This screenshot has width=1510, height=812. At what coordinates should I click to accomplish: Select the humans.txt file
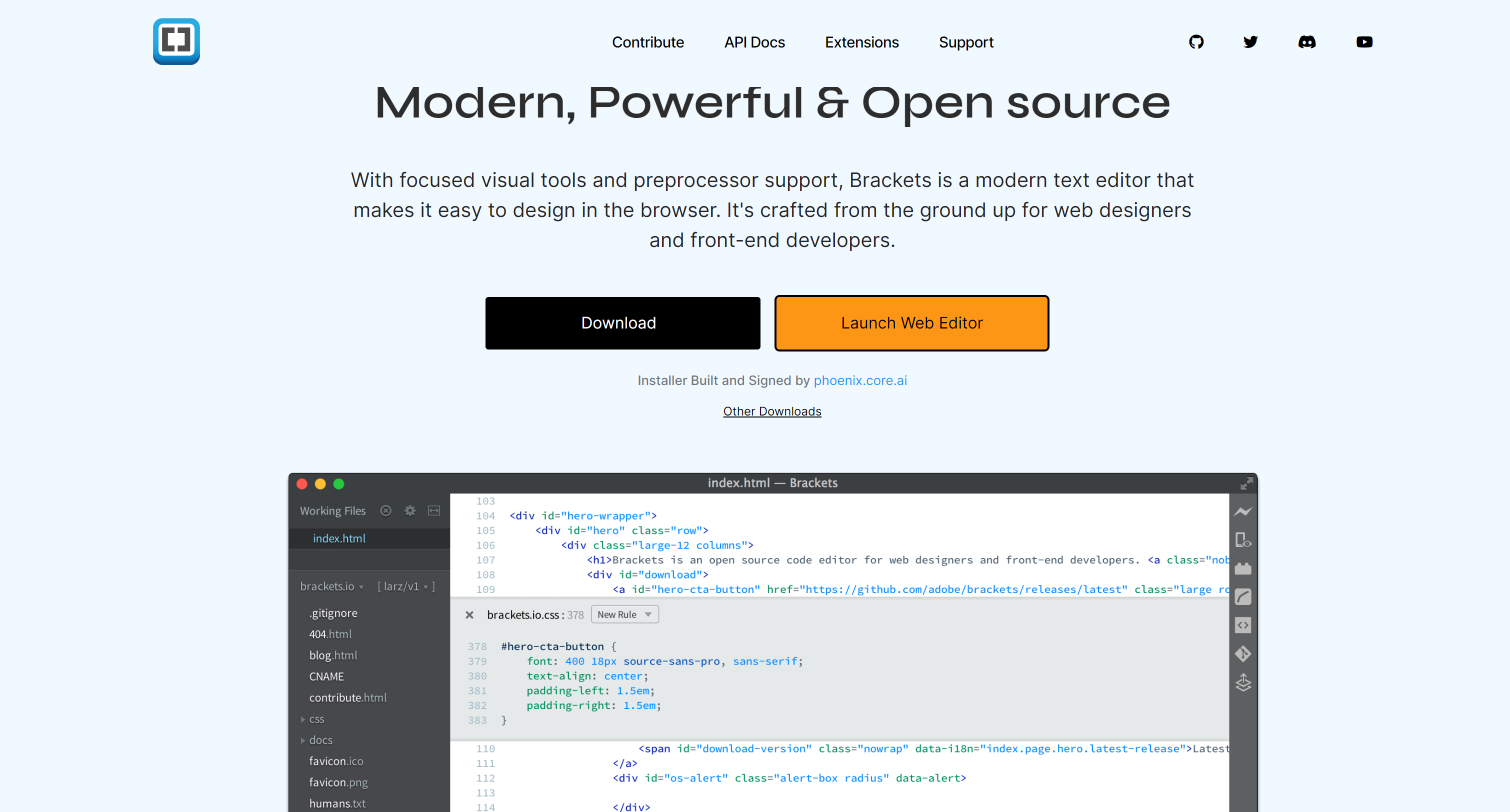tap(337, 803)
